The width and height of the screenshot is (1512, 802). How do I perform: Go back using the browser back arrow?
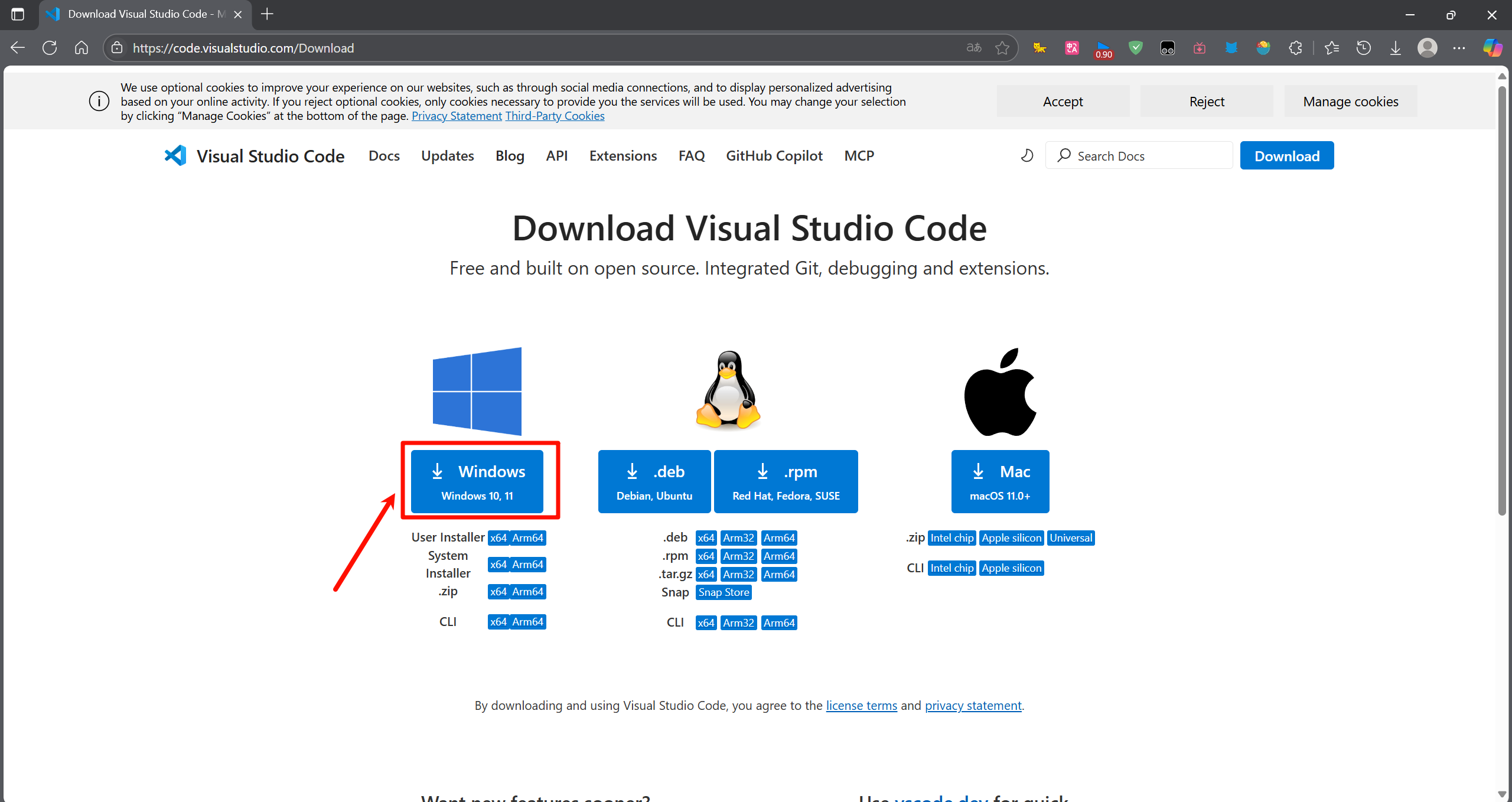(18, 48)
